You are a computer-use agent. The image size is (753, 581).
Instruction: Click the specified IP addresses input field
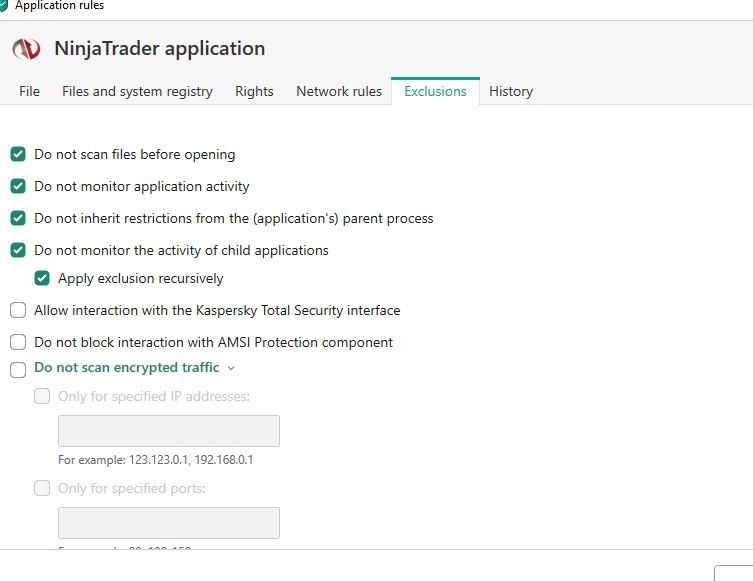[x=169, y=431]
